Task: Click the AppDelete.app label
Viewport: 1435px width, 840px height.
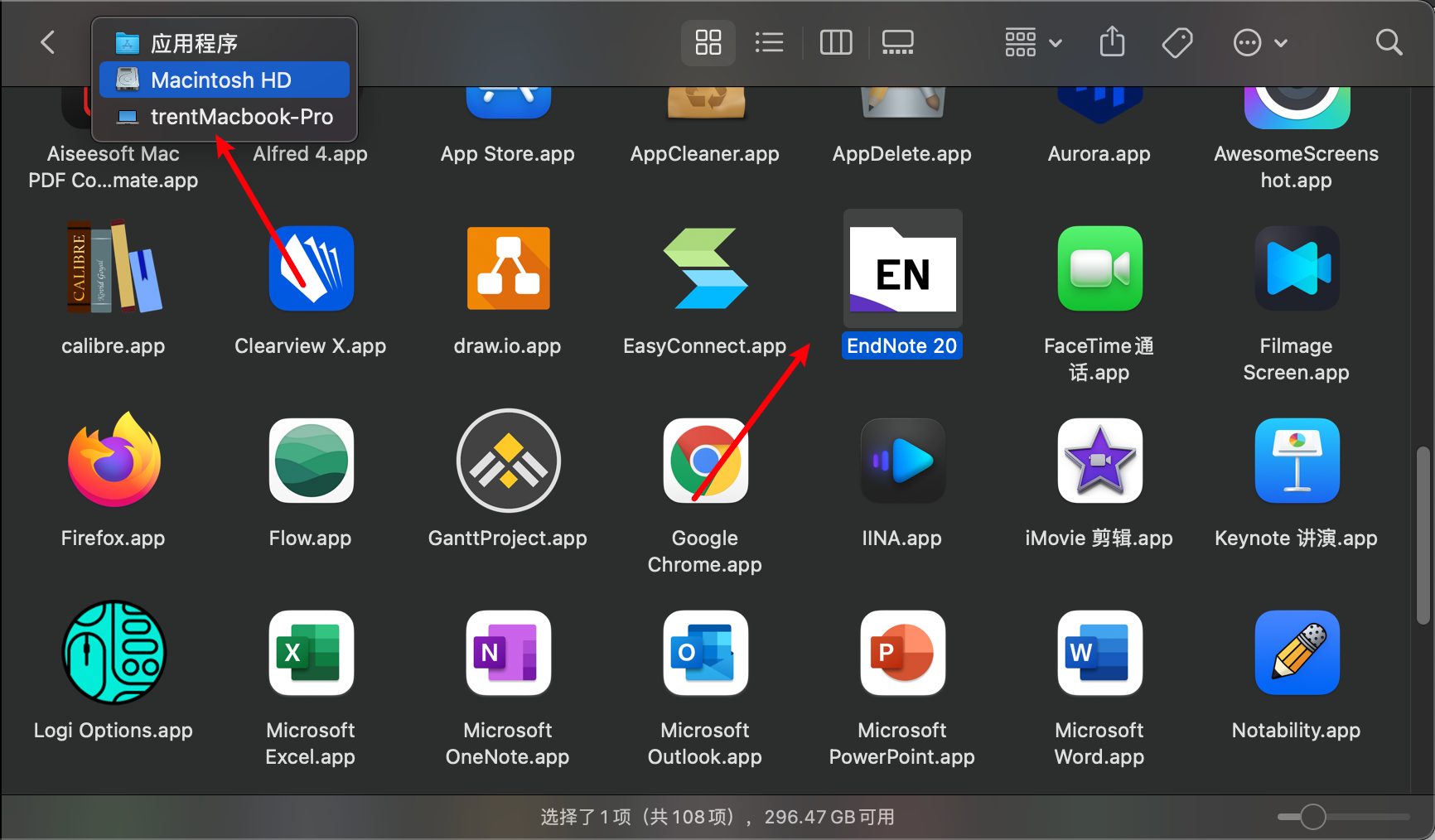Action: point(902,153)
